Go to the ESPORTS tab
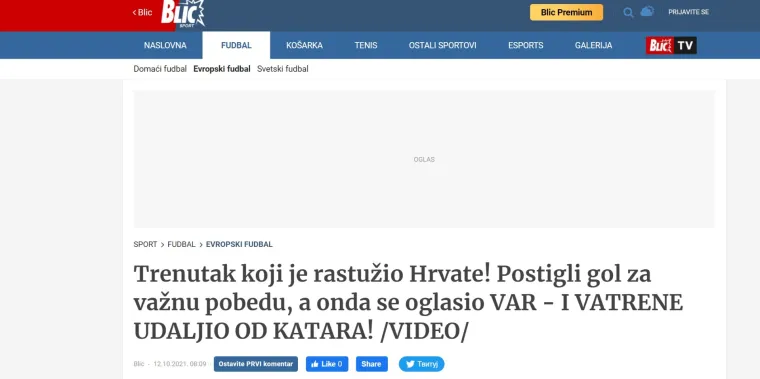760x379 pixels. click(526, 46)
